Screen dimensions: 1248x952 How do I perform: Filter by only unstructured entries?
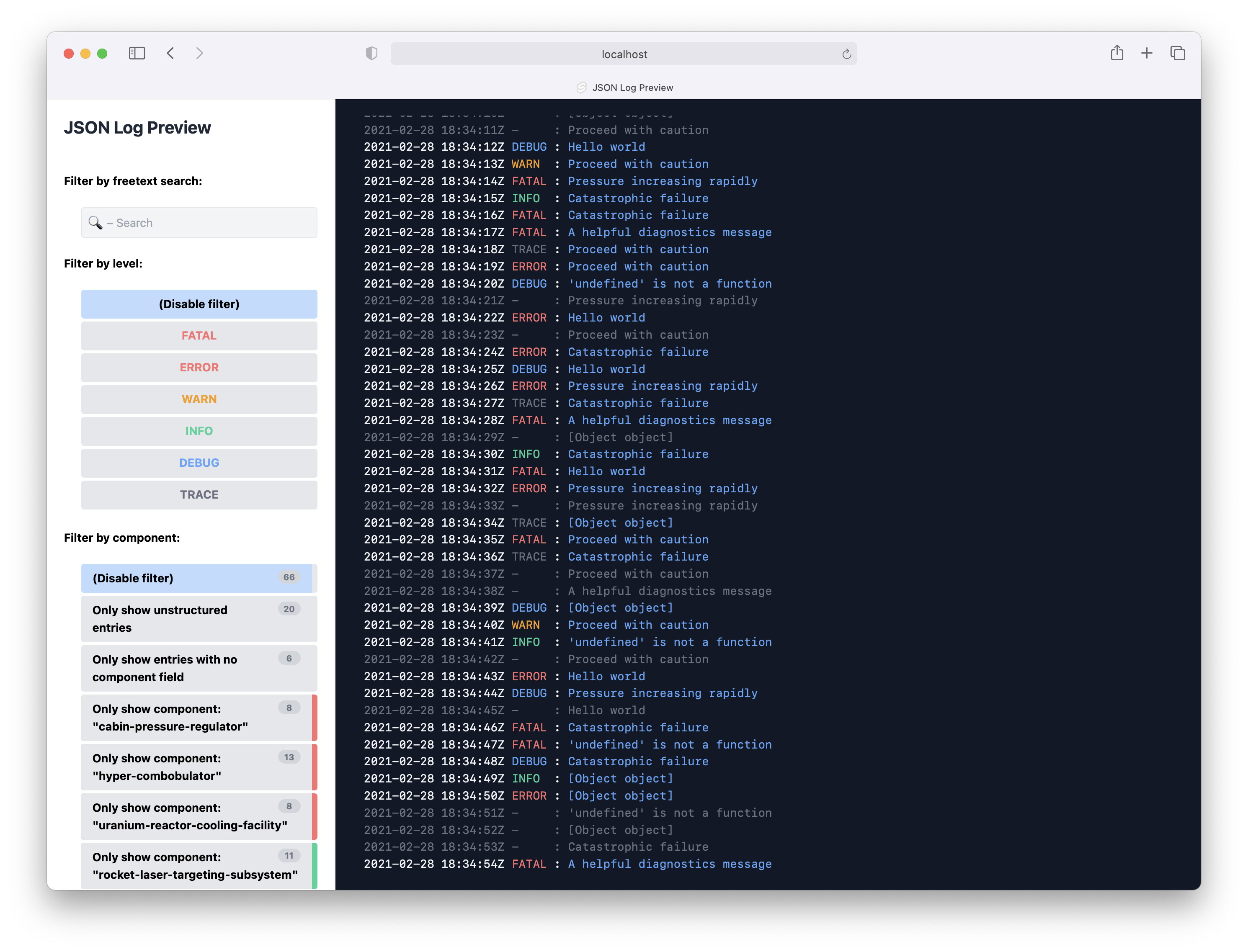196,618
